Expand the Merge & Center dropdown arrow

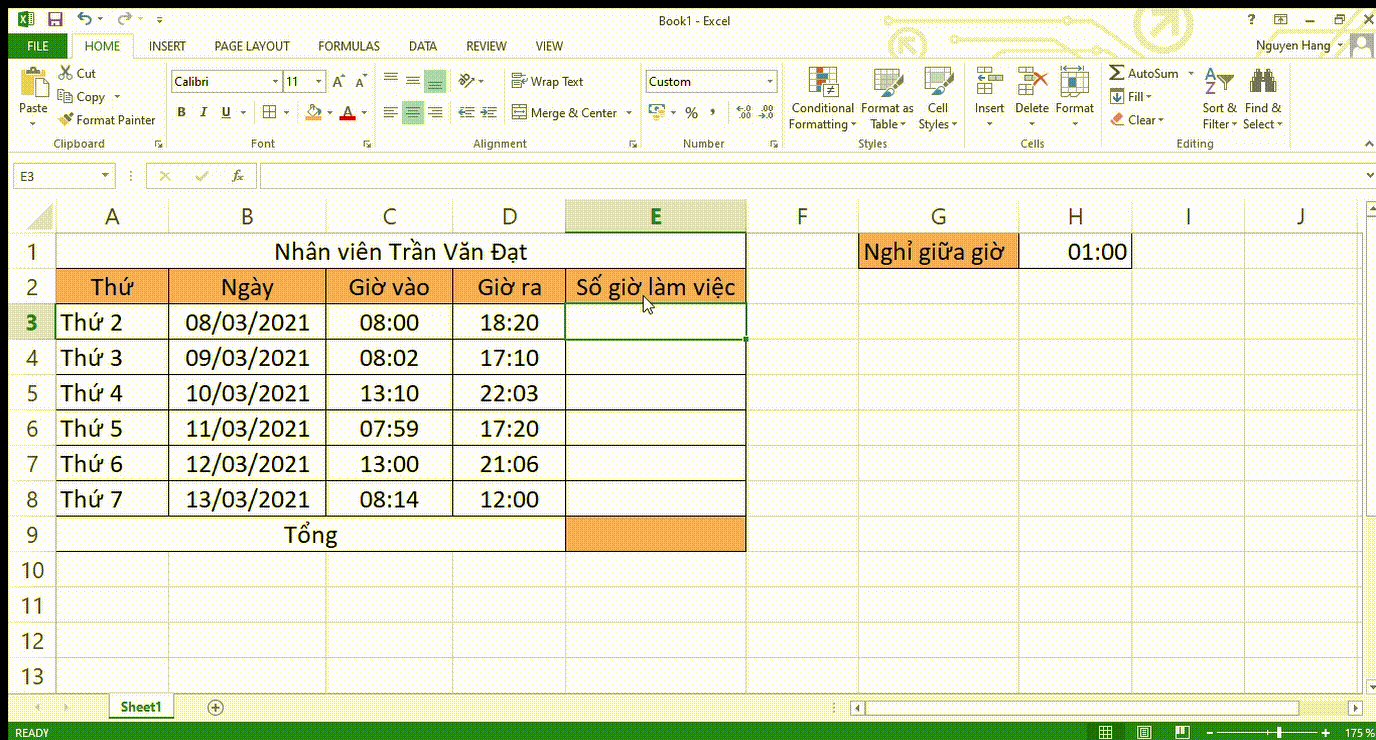pyautogui.click(x=629, y=113)
